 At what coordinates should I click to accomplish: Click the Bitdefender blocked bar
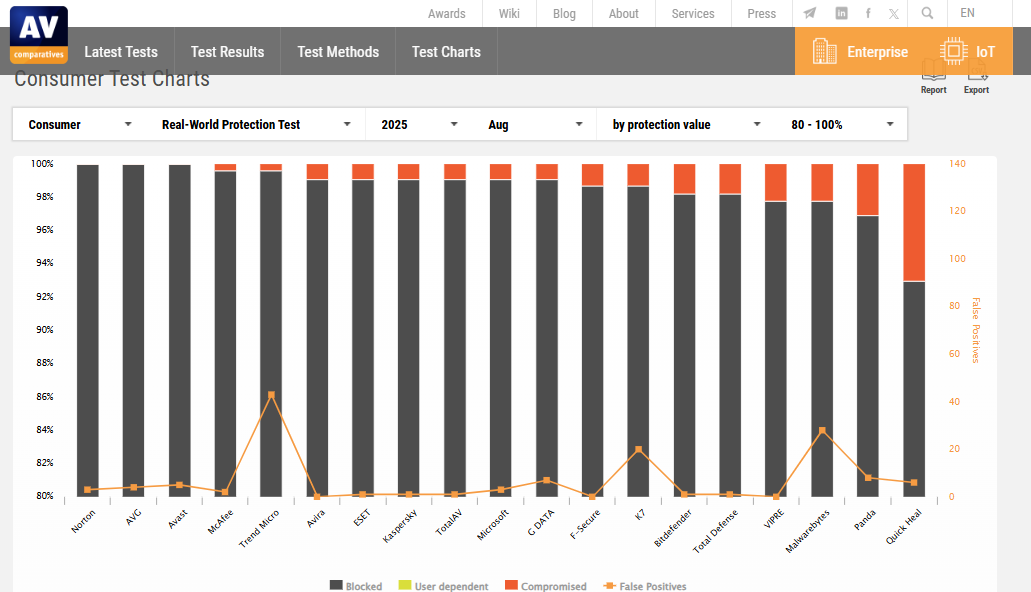pyautogui.click(x=684, y=345)
